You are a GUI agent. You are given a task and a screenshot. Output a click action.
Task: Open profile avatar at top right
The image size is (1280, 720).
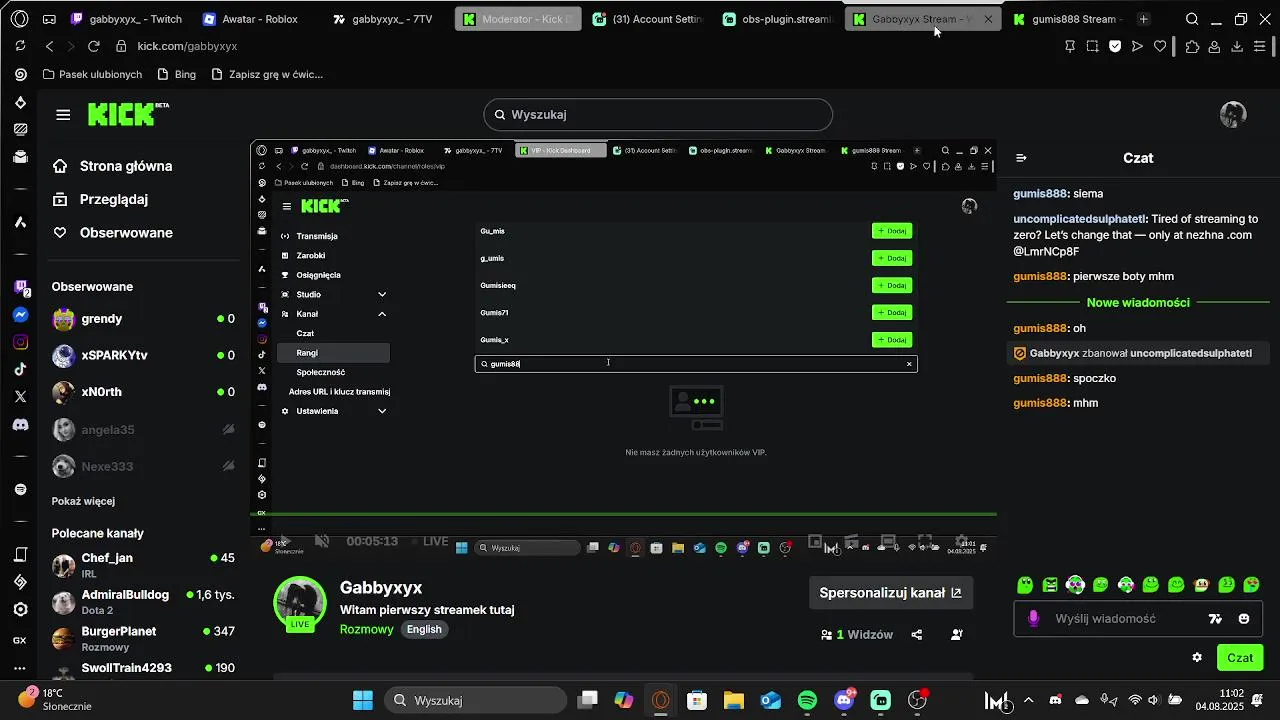[x=1233, y=115]
